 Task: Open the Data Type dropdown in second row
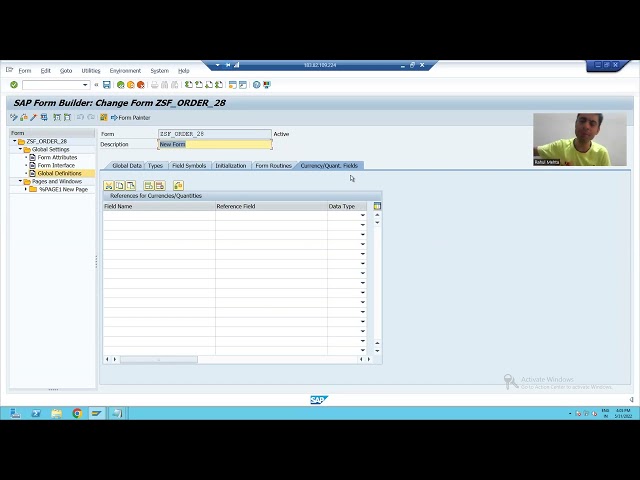click(362, 225)
